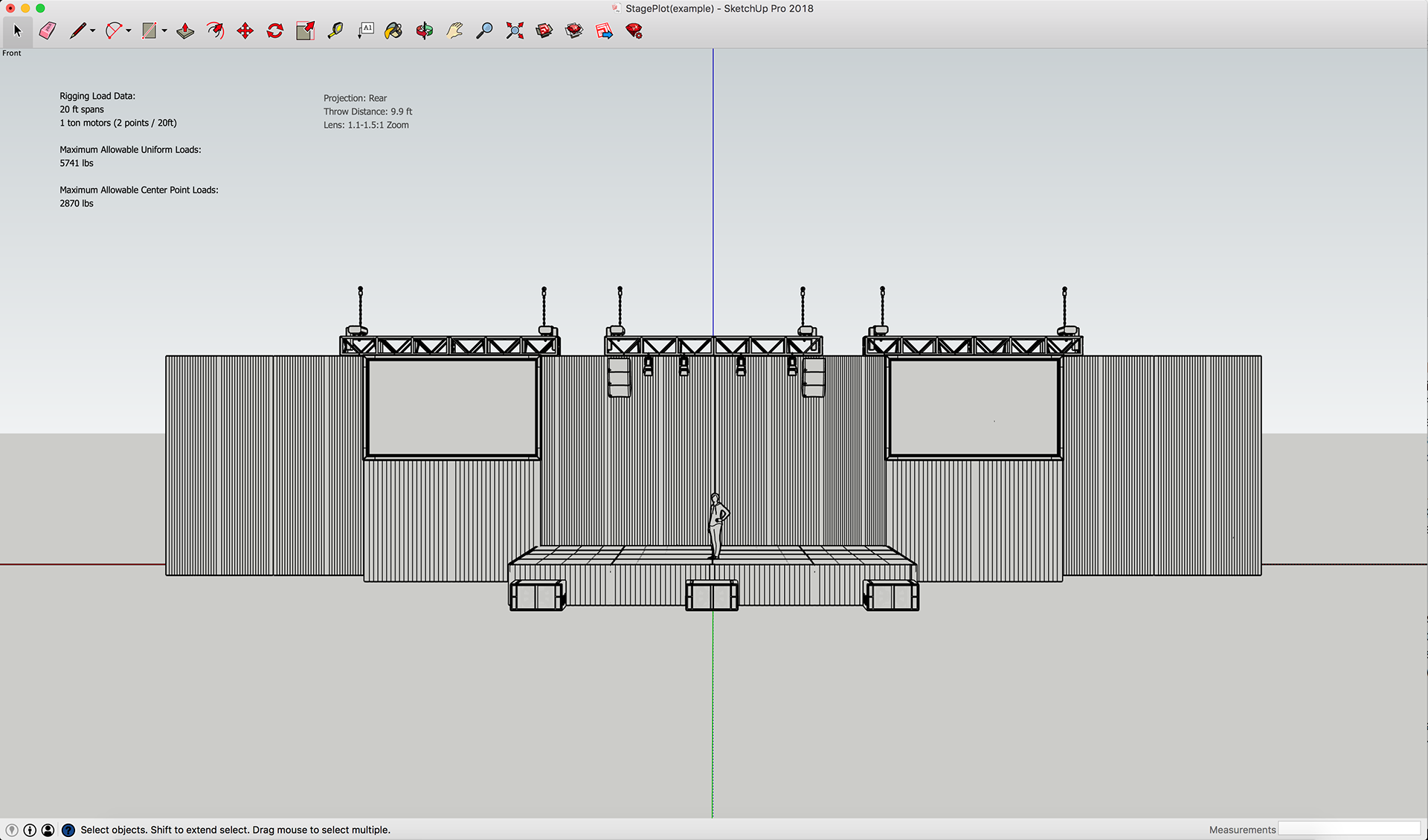Activate the Orbit tool

coord(425,30)
